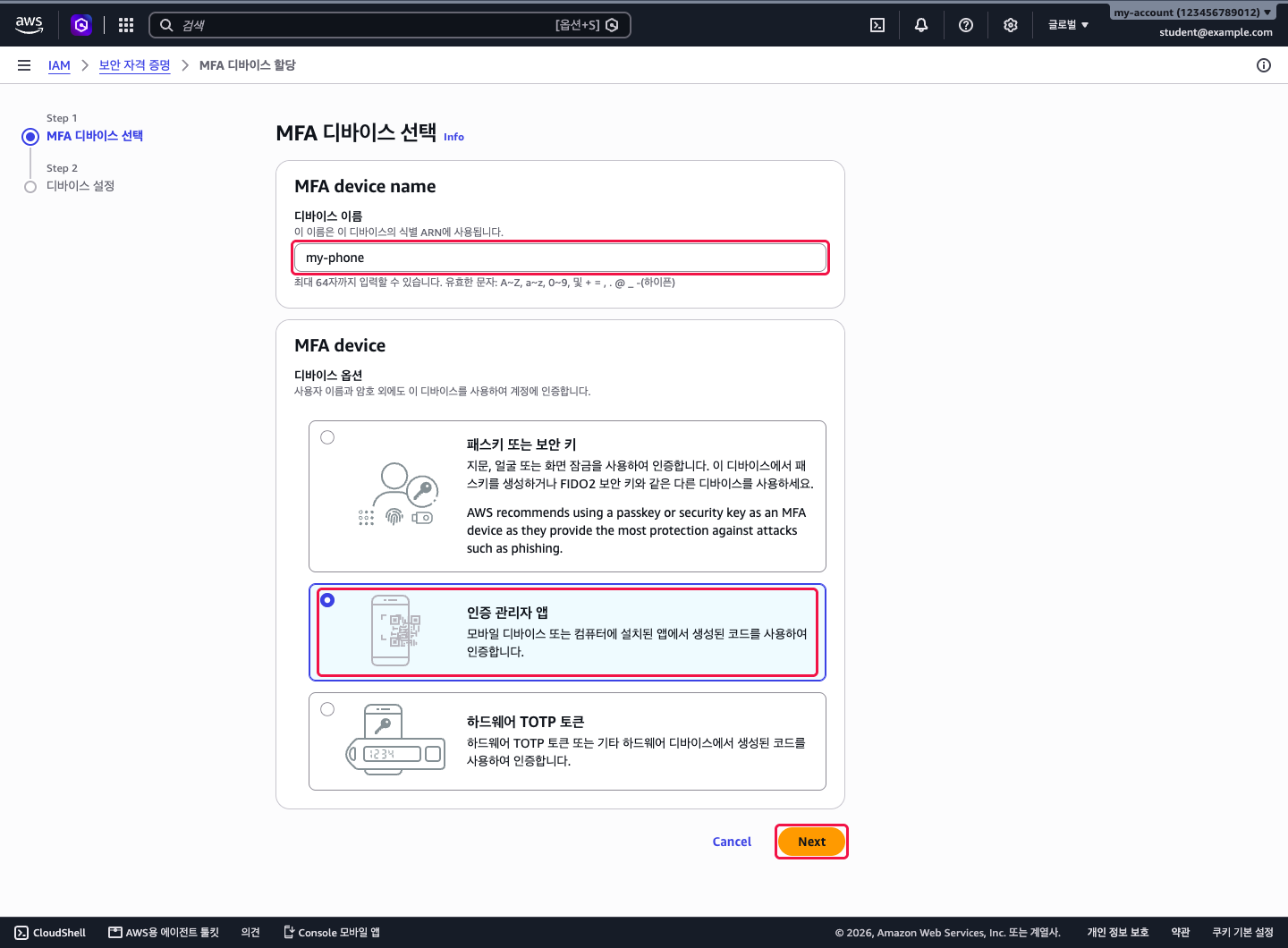The width and height of the screenshot is (1288, 948).
Task: Open the notifications bell
Action: click(921, 25)
